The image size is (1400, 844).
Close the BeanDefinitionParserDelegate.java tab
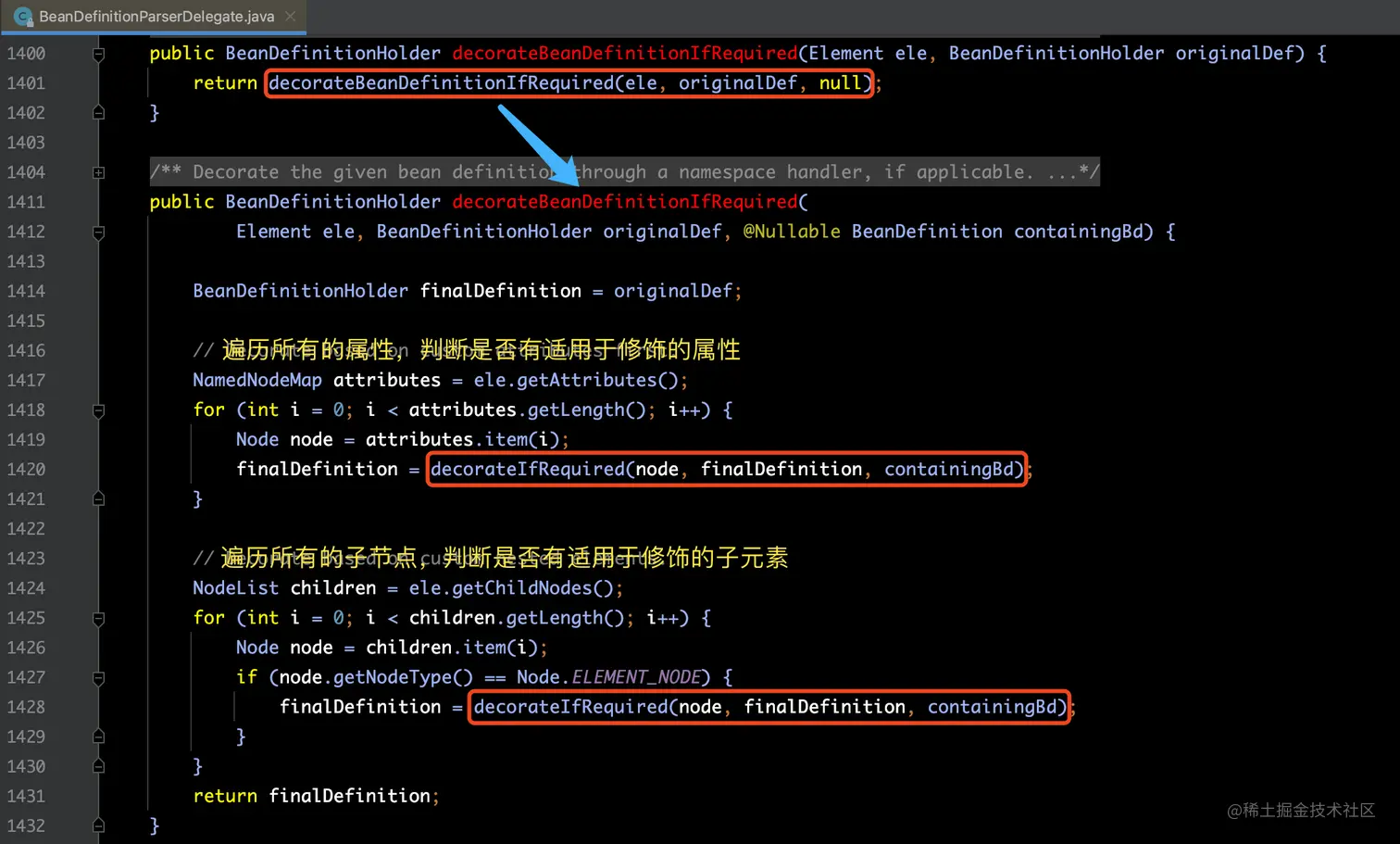pos(291,16)
